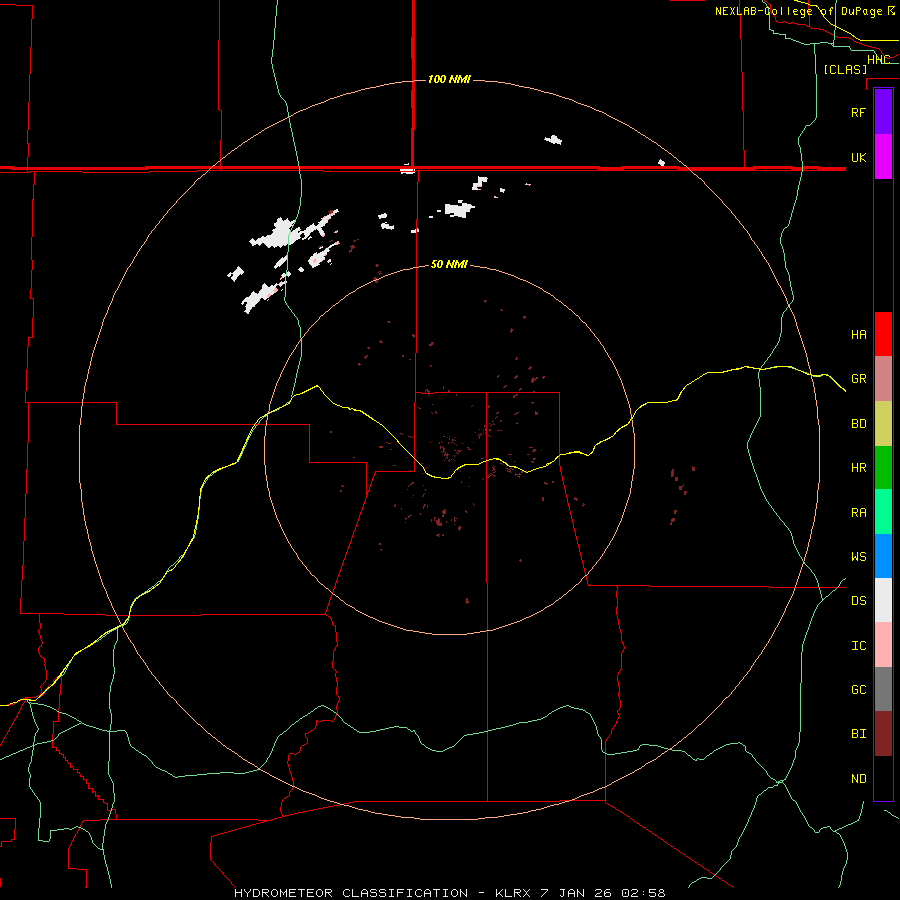This screenshot has width=900, height=900.
Task: Click the white DS legend color block
Action: tap(883, 600)
